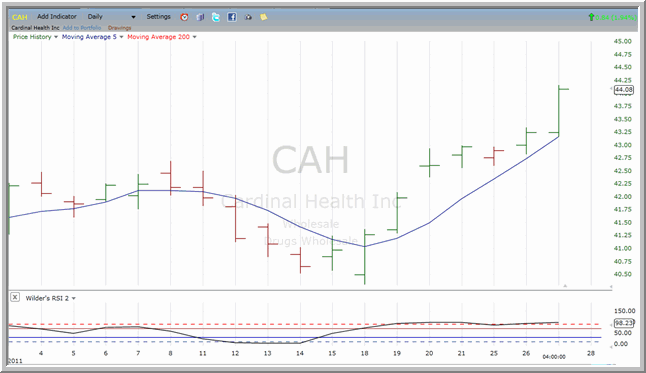Click the 43.50 price axis label
Screen dimensions: 646x373
623,119
